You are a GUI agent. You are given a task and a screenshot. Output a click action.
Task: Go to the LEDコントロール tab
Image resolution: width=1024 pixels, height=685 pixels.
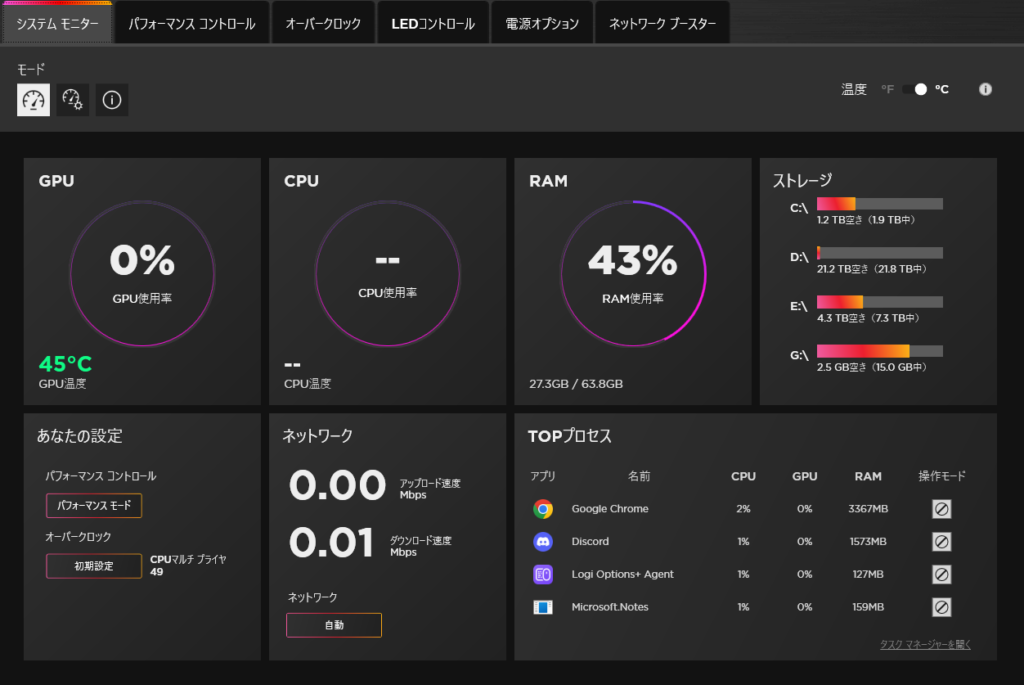433,24
